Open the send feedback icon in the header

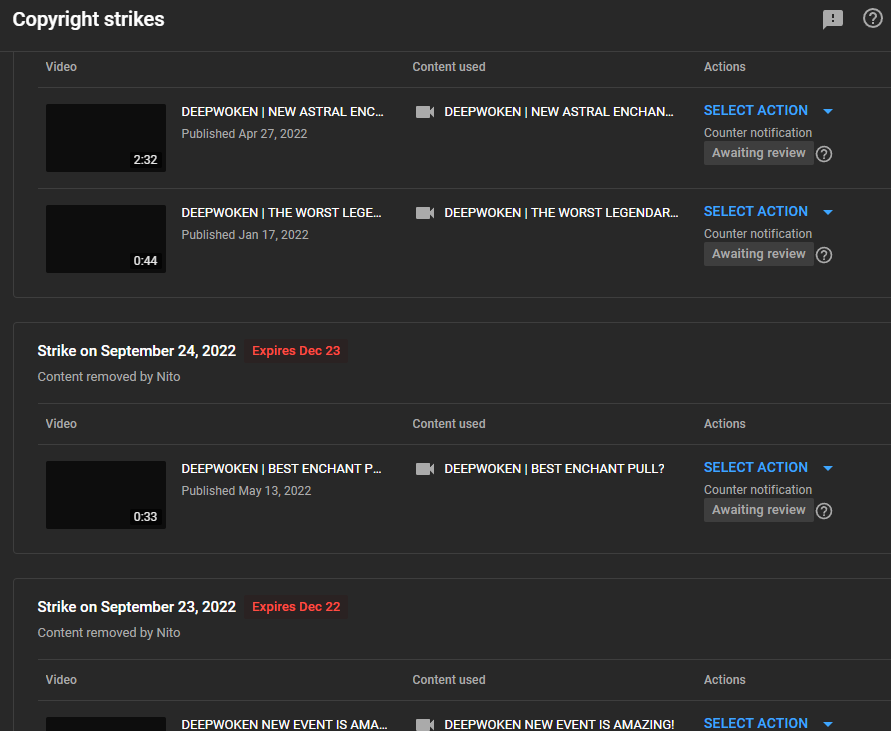tap(832, 19)
